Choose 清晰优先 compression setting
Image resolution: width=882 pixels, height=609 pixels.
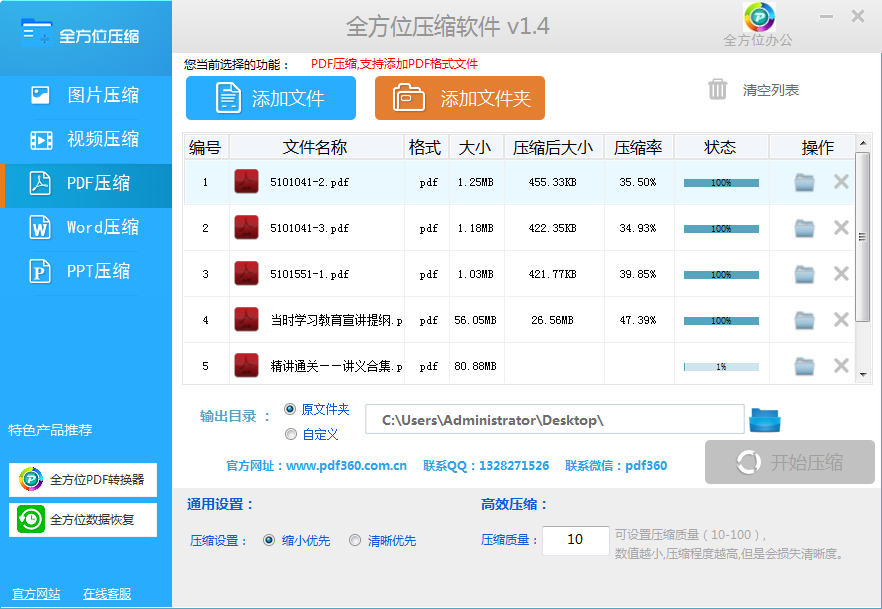pyautogui.click(x=355, y=540)
